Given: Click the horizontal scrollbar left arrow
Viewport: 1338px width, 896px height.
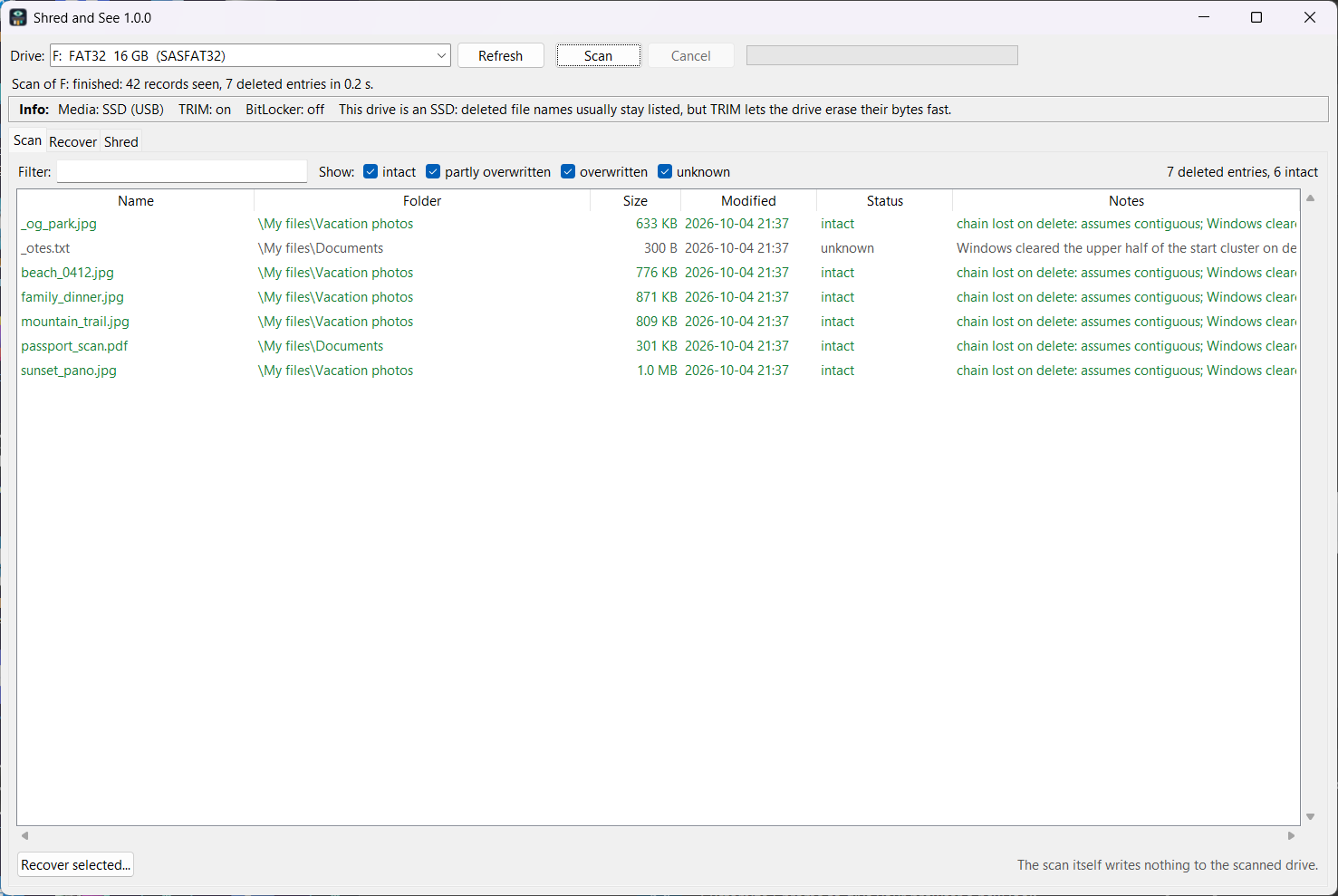Looking at the screenshot, I should click(25, 835).
